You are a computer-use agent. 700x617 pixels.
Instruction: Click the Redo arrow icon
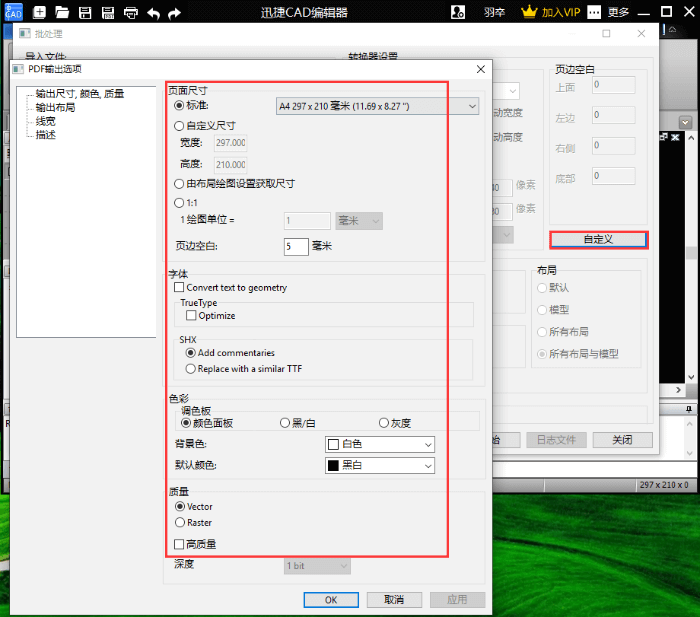(x=175, y=13)
